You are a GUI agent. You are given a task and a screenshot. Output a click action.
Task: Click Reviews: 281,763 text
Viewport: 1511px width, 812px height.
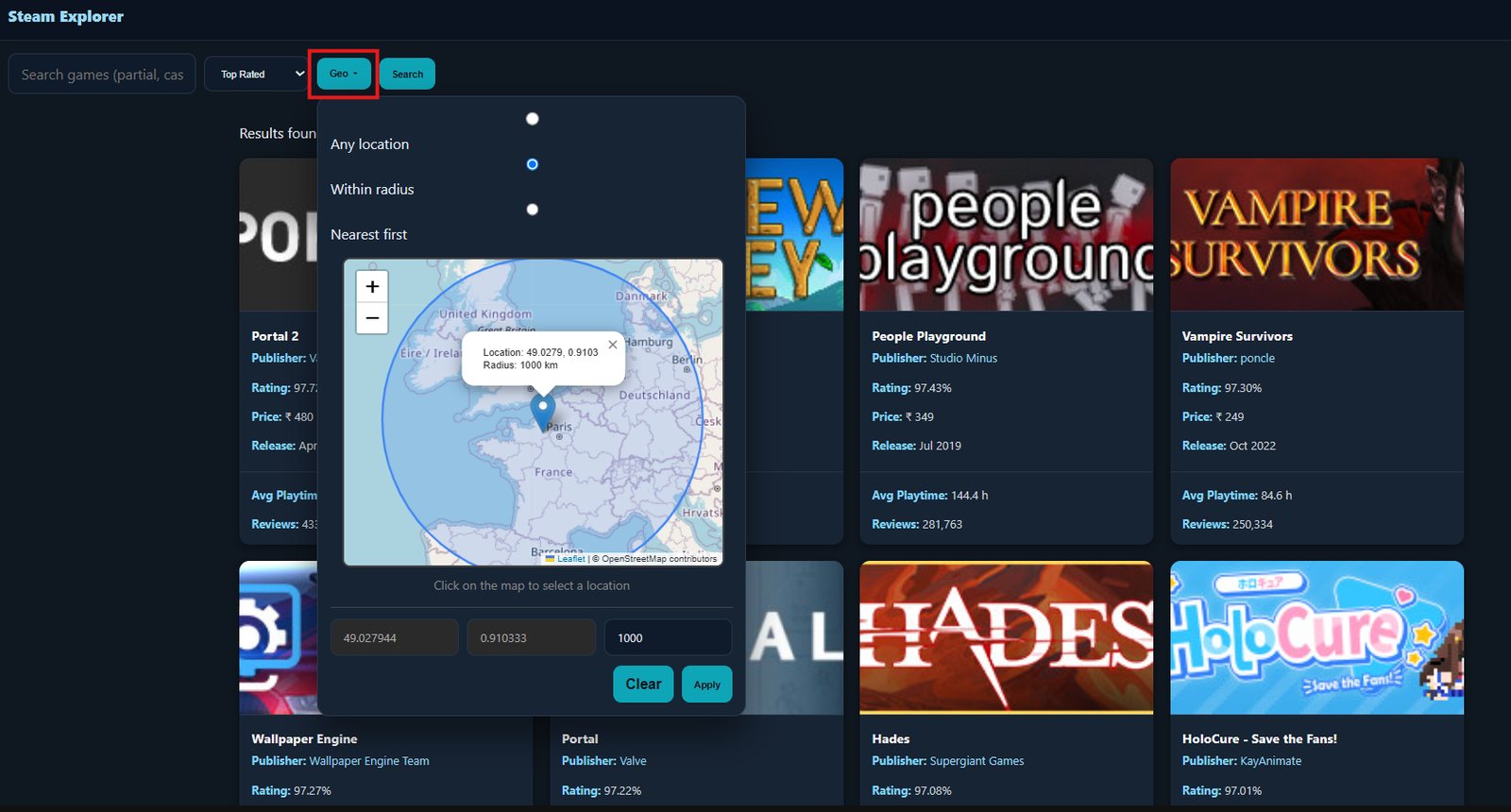point(917,524)
